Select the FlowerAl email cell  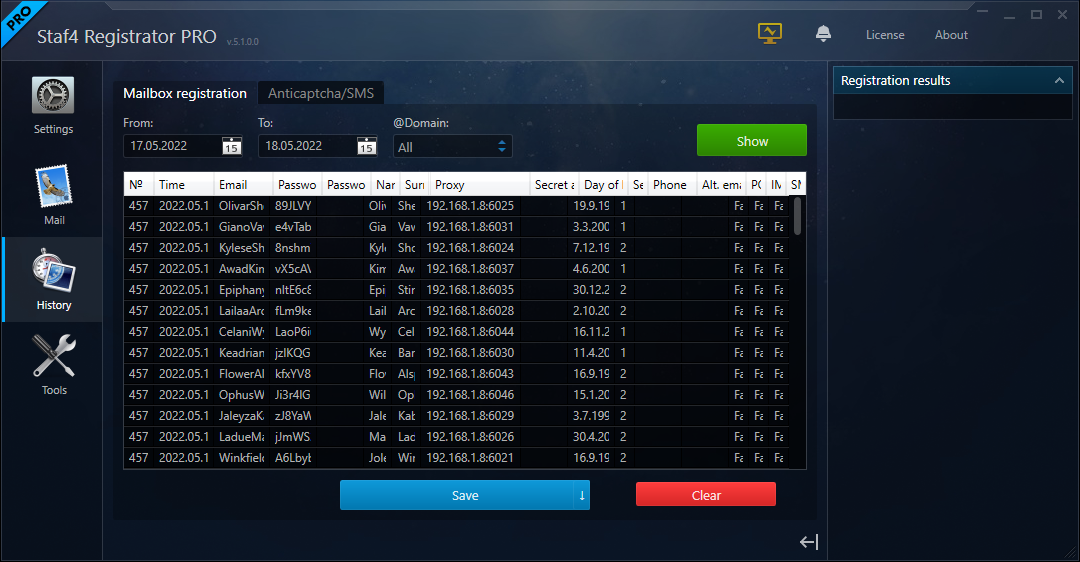(x=241, y=374)
